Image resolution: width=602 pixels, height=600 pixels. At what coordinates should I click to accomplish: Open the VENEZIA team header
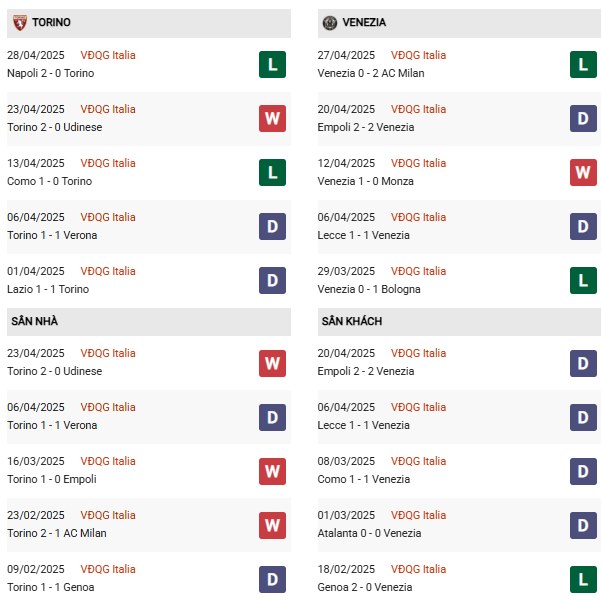[x=459, y=23]
